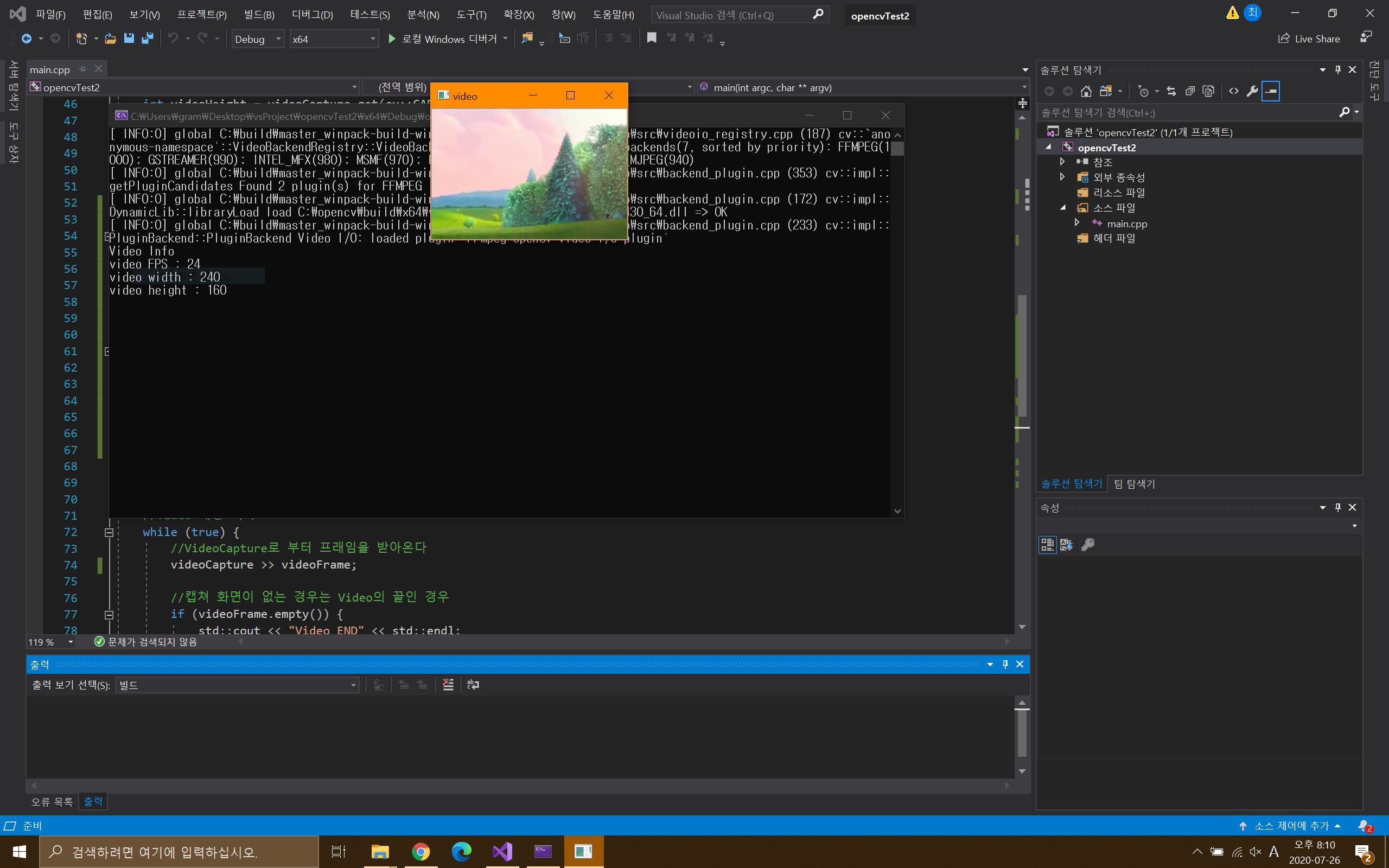Click View Code icon in Solution Explorer

(x=1233, y=91)
